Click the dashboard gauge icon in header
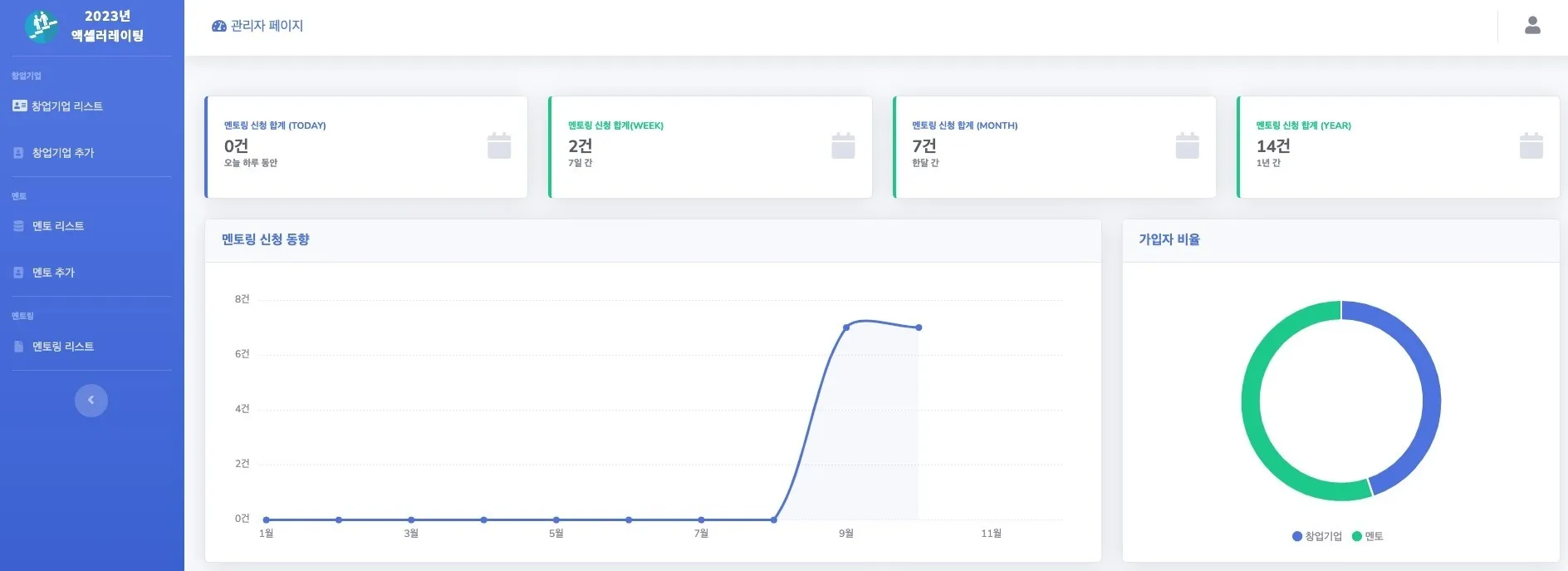Viewport: 1568px width, 571px height. pos(219,27)
